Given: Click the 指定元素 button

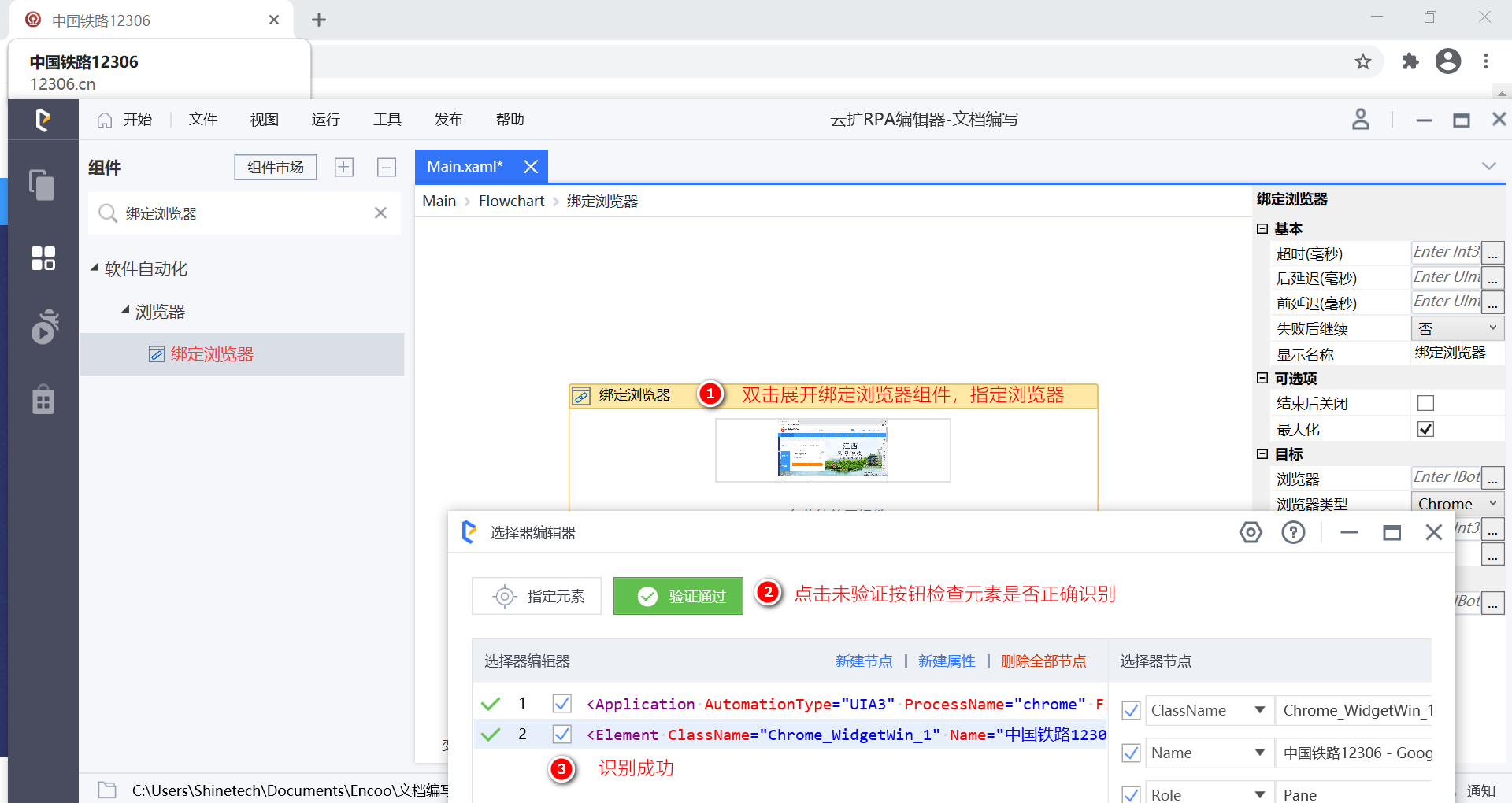Looking at the screenshot, I should (x=536, y=596).
